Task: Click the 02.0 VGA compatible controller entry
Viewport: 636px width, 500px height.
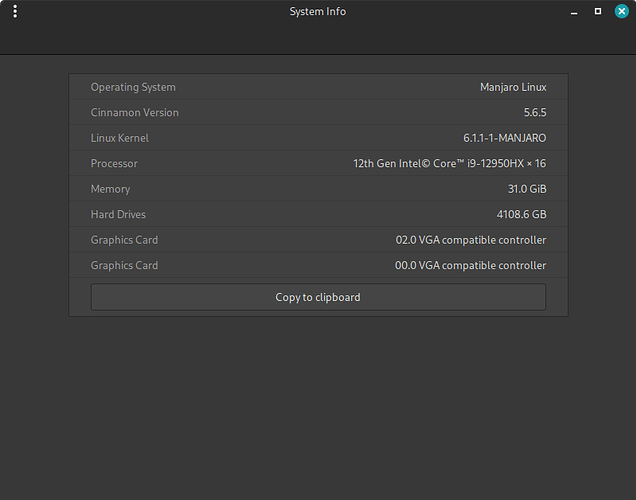Action: (x=471, y=240)
